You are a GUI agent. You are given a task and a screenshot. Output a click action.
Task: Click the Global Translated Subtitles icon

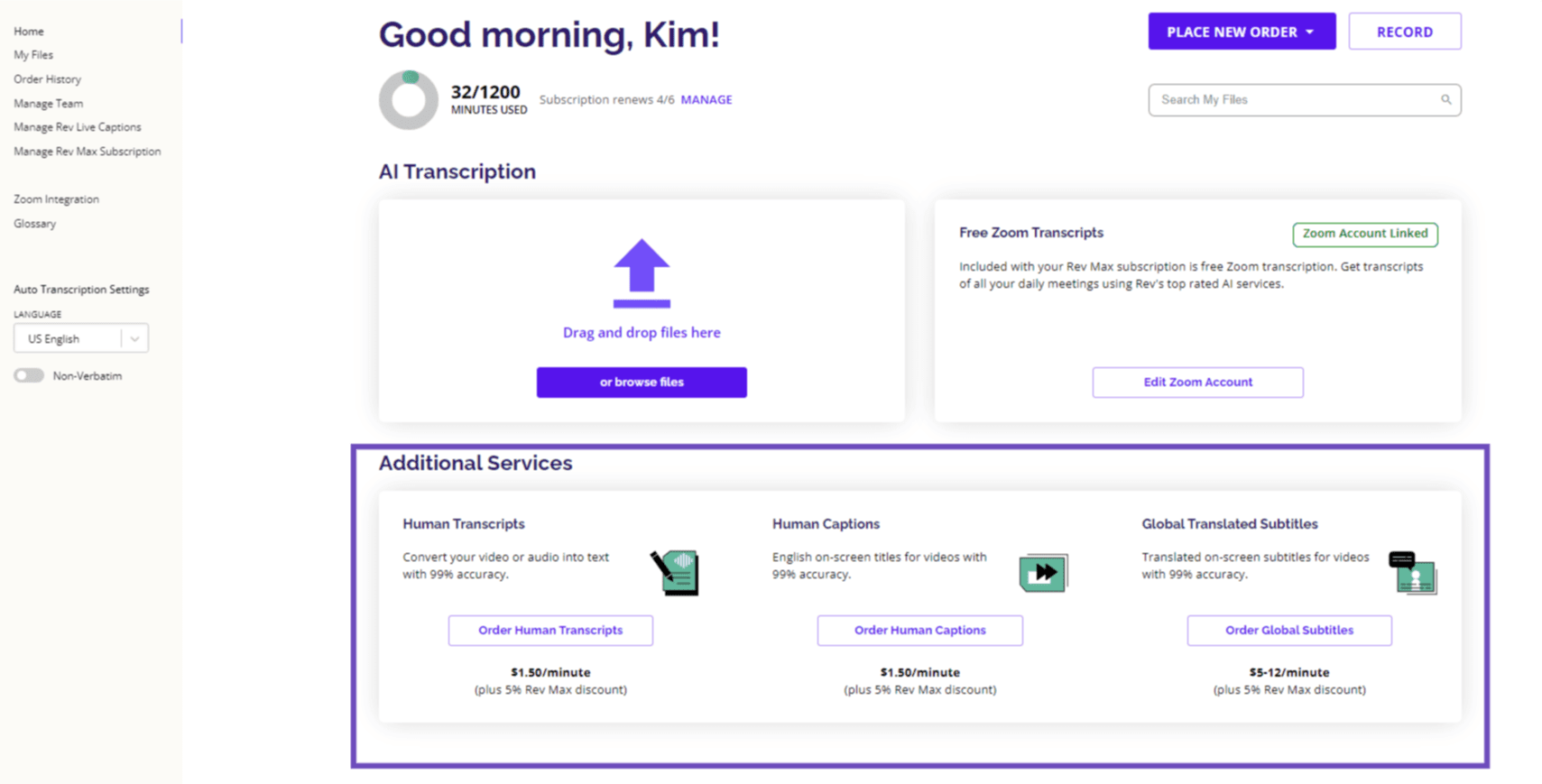click(x=1413, y=573)
